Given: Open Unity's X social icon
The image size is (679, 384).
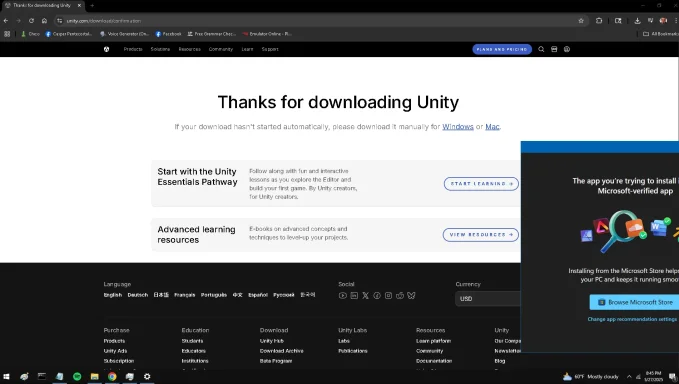Looking at the screenshot, I should tap(365, 296).
